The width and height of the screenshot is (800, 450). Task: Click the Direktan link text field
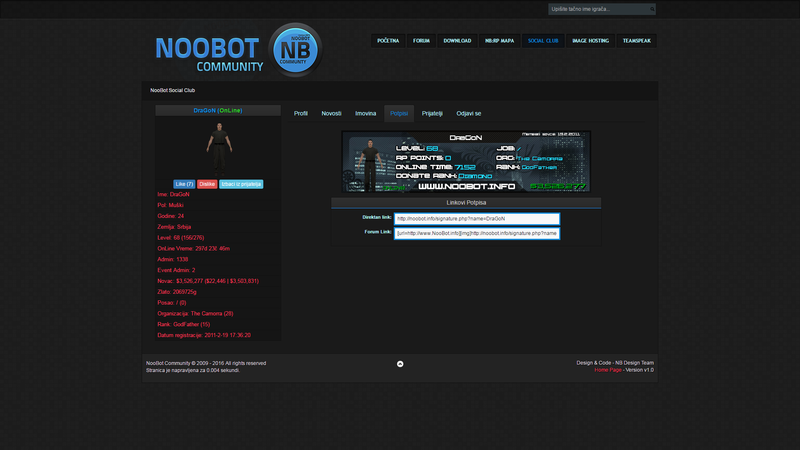[476, 218]
